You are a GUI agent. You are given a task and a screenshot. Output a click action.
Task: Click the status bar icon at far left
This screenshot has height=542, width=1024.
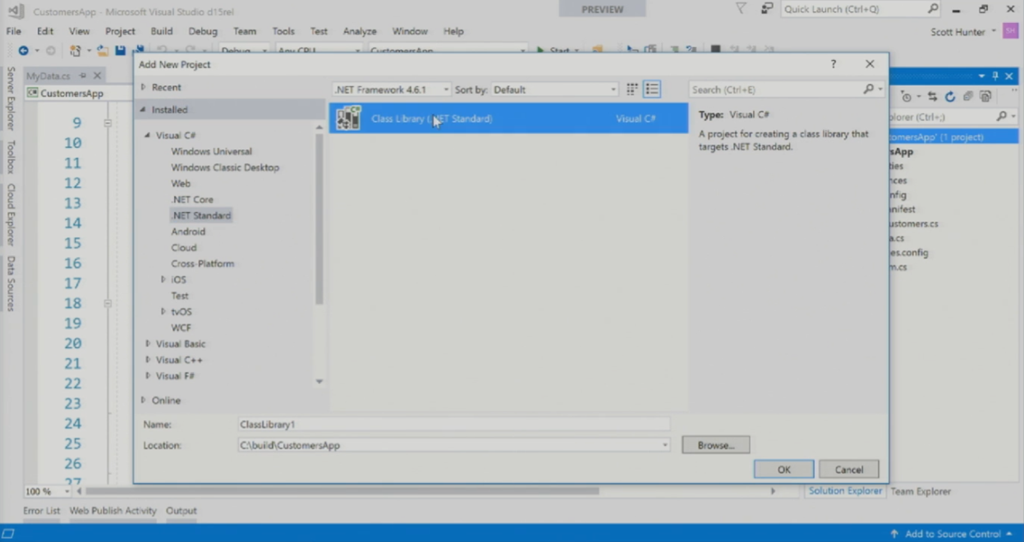click(8, 534)
